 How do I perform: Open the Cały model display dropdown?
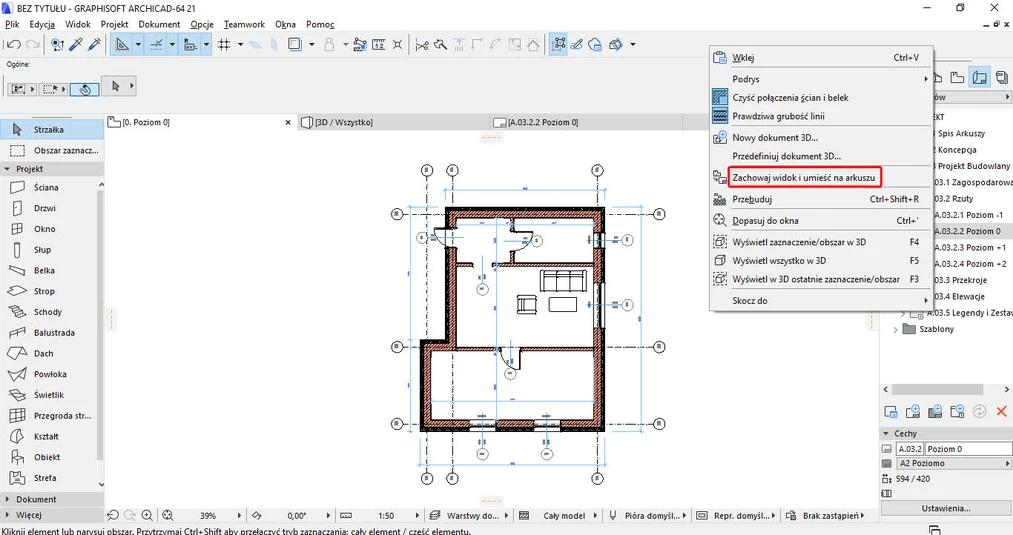[x=559, y=516]
